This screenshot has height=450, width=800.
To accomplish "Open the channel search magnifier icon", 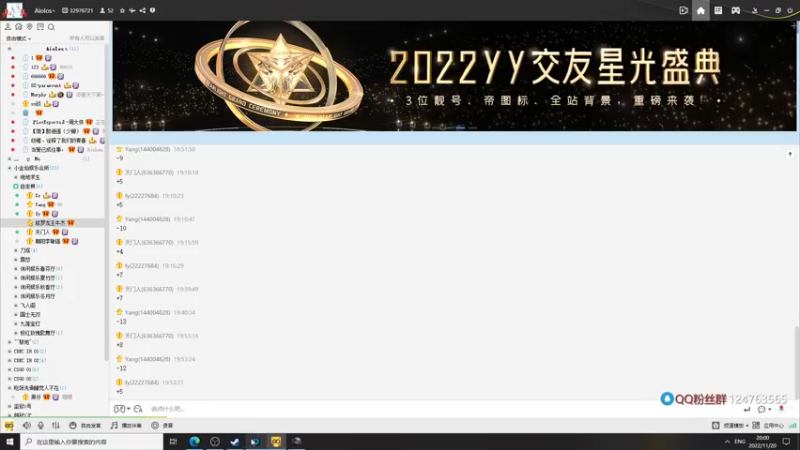I will coord(51,27).
